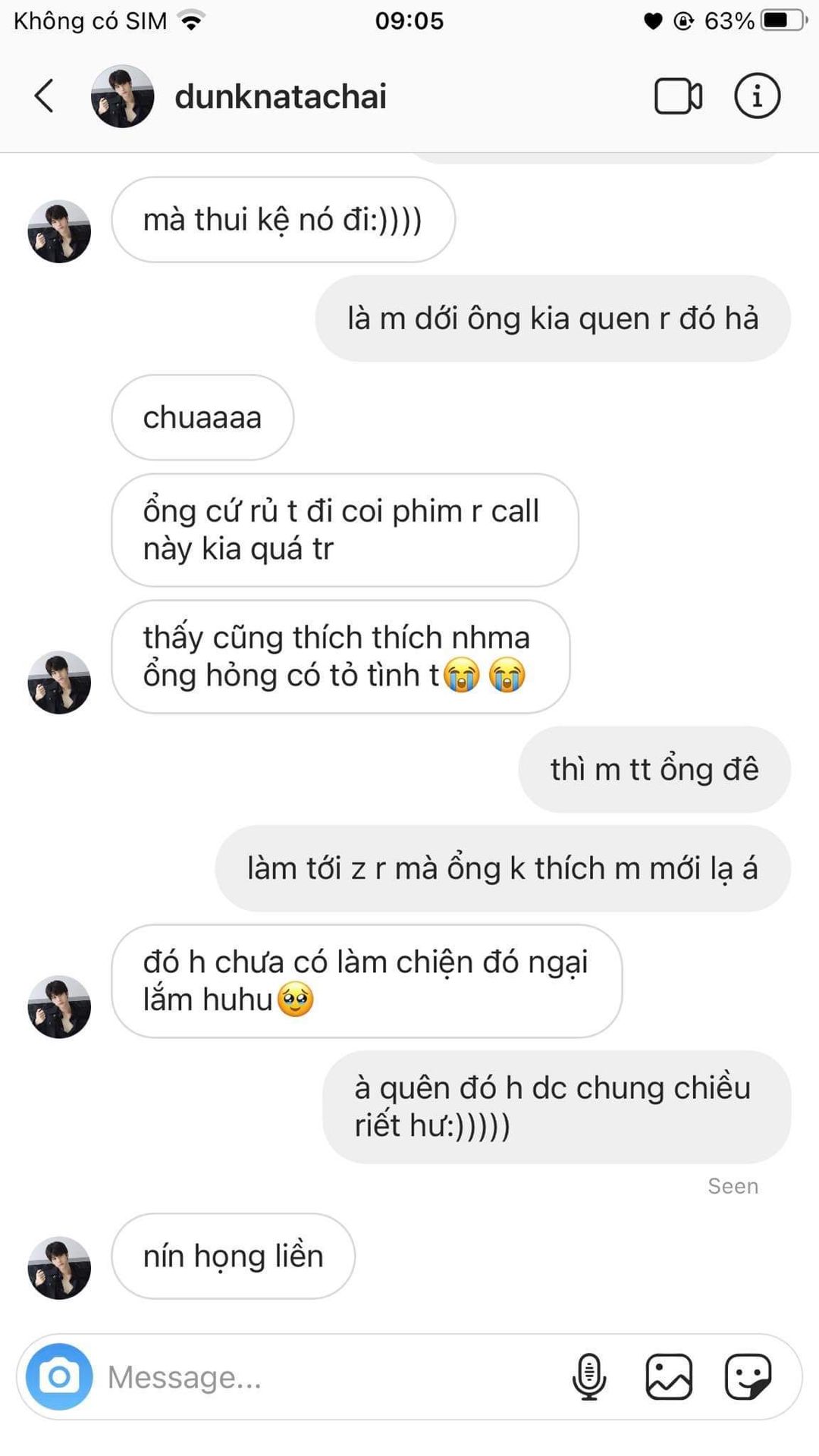Tap the "ổng cứ rủ t đi coi phim" message
The width and height of the screenshot is (819, 1456).
(x=345, y=530)
